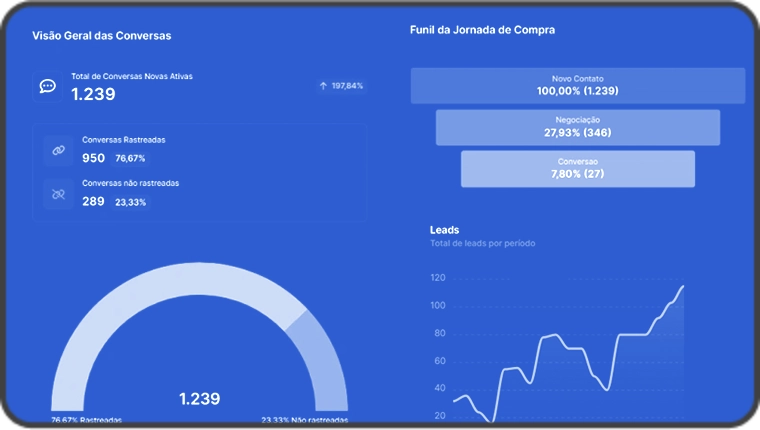This screenshot has width=760, height=430.
Task: Click the Funil da Jornada de Compra heading
Action: point(482,30)
